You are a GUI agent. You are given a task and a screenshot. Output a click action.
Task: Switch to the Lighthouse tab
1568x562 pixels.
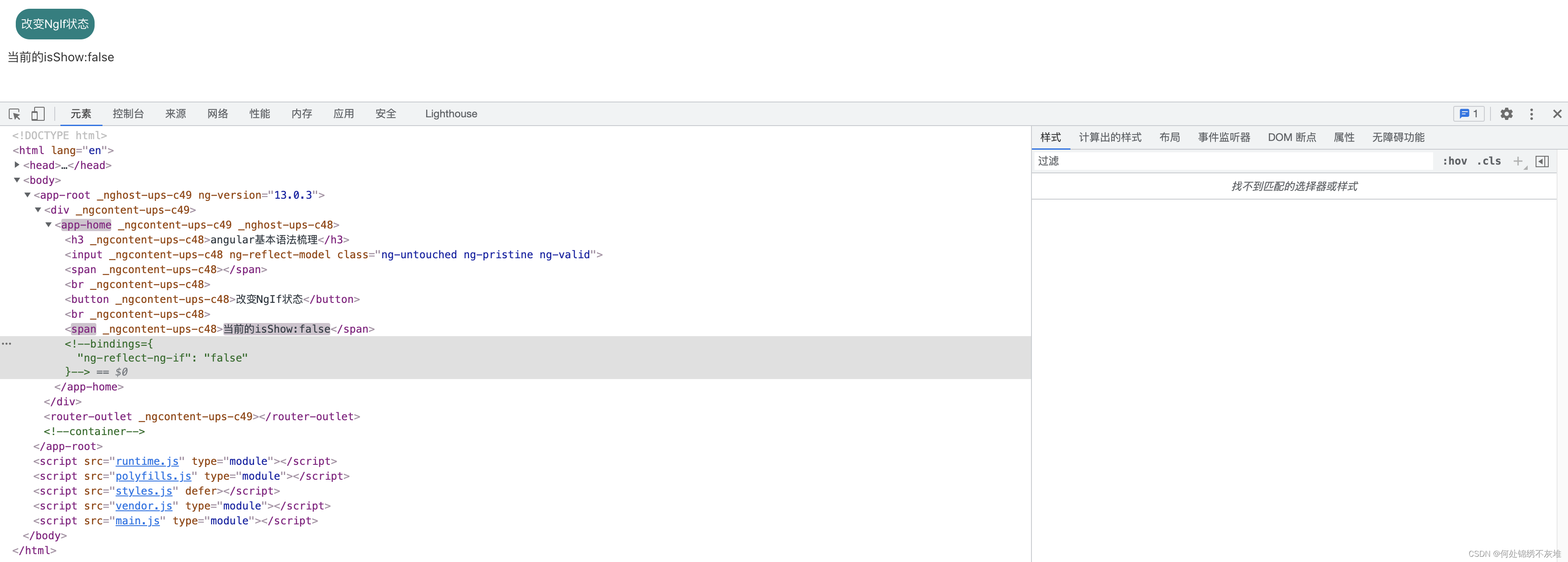451,114
